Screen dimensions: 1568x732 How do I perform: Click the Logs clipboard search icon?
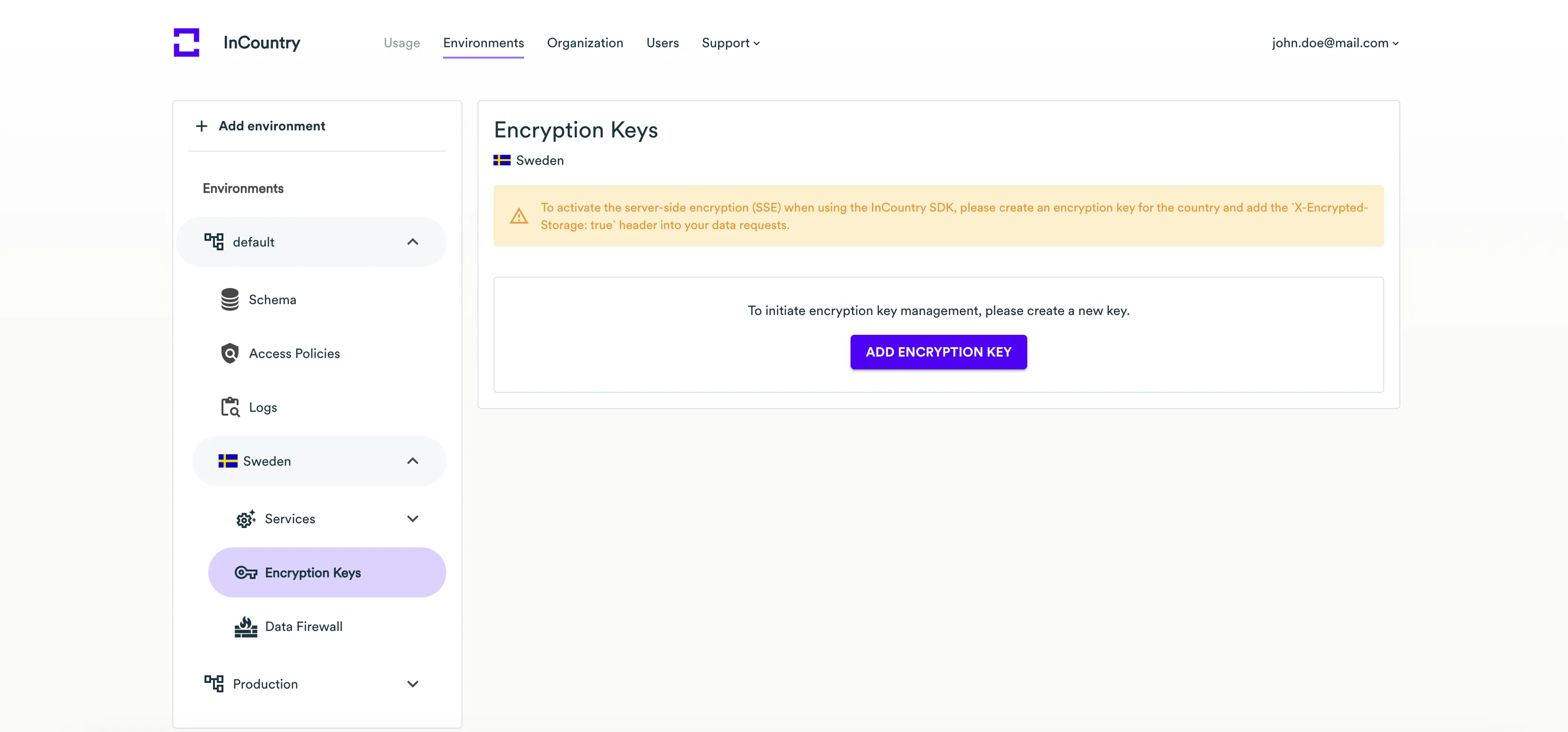pyautogui.click(x=230, y=407)
